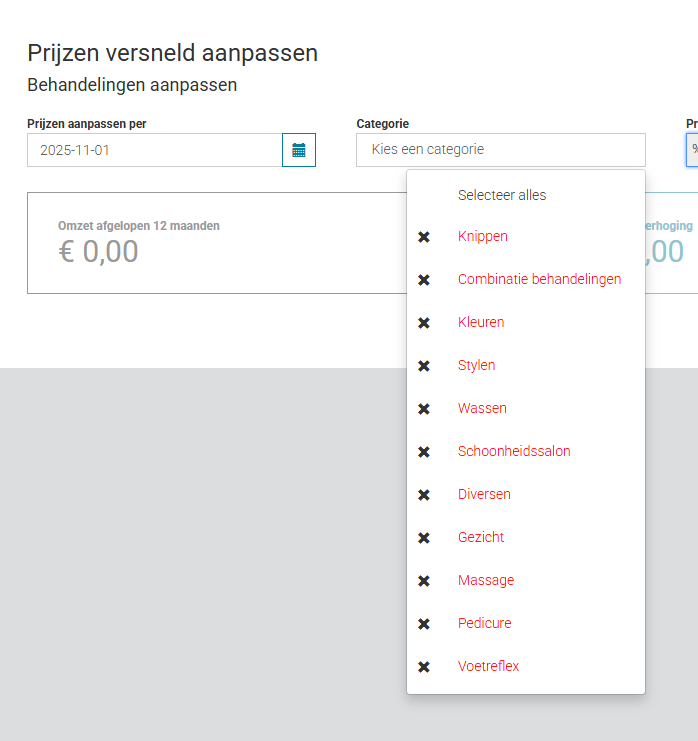This screenshot has height=741, width=698.
Task: Click the Massage category label
Action: 486,580
